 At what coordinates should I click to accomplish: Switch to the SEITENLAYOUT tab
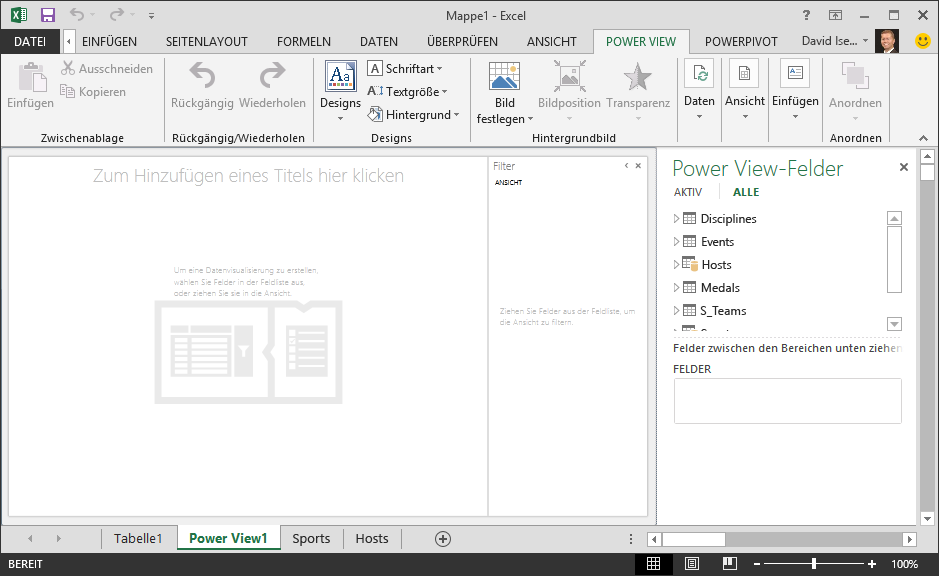coord(207,41)
